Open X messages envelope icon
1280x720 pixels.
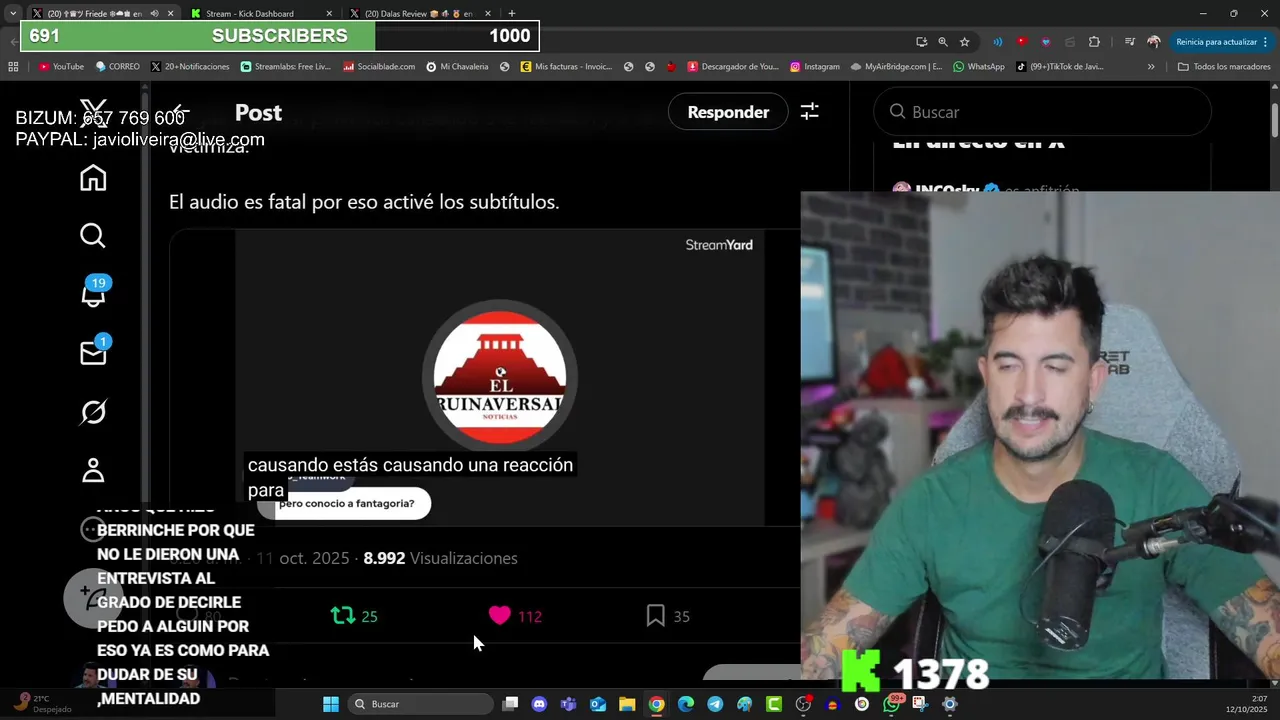pyautogui.click(x=93, y=352)
